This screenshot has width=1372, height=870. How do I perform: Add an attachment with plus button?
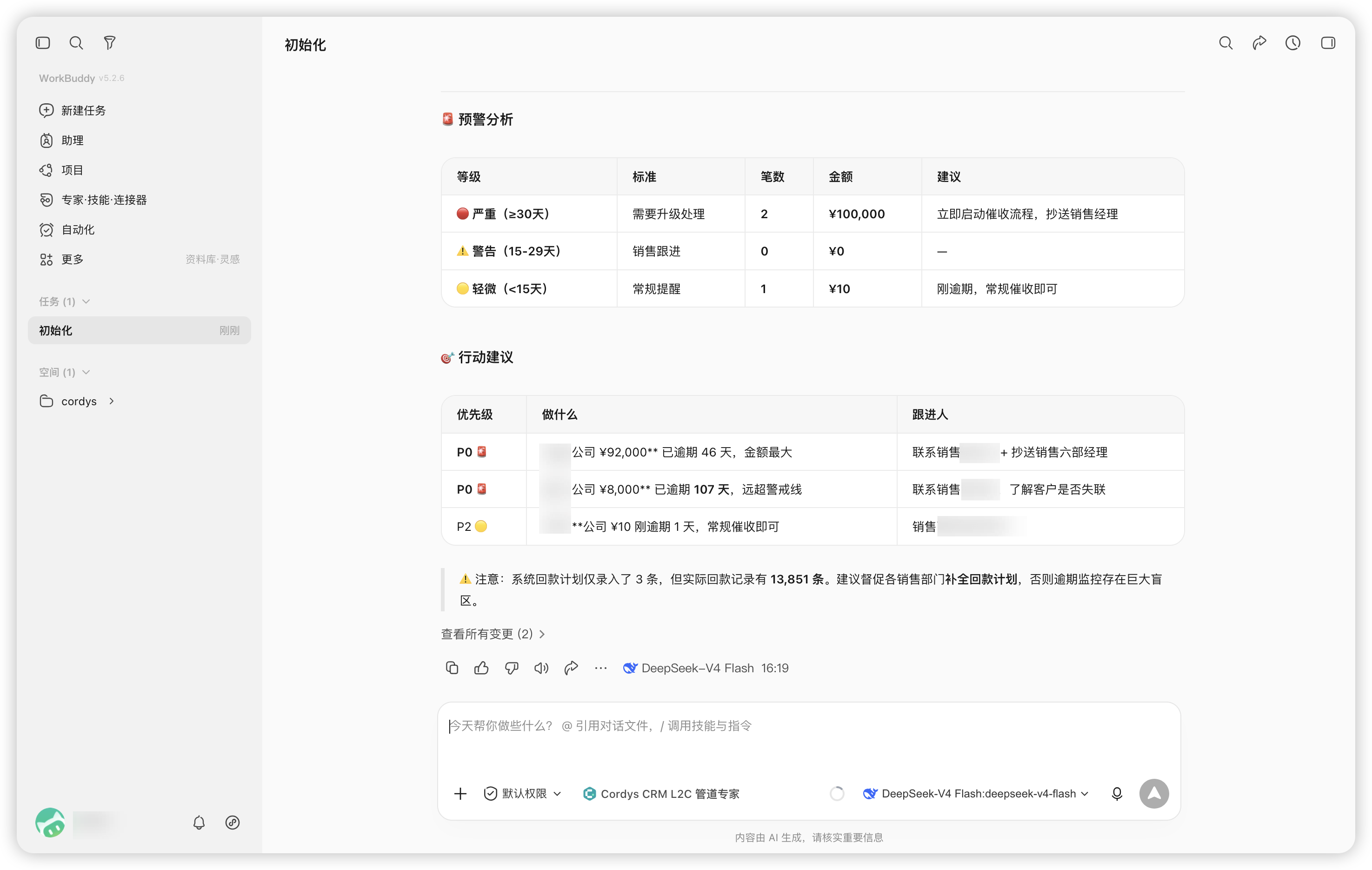coord(460,793)
